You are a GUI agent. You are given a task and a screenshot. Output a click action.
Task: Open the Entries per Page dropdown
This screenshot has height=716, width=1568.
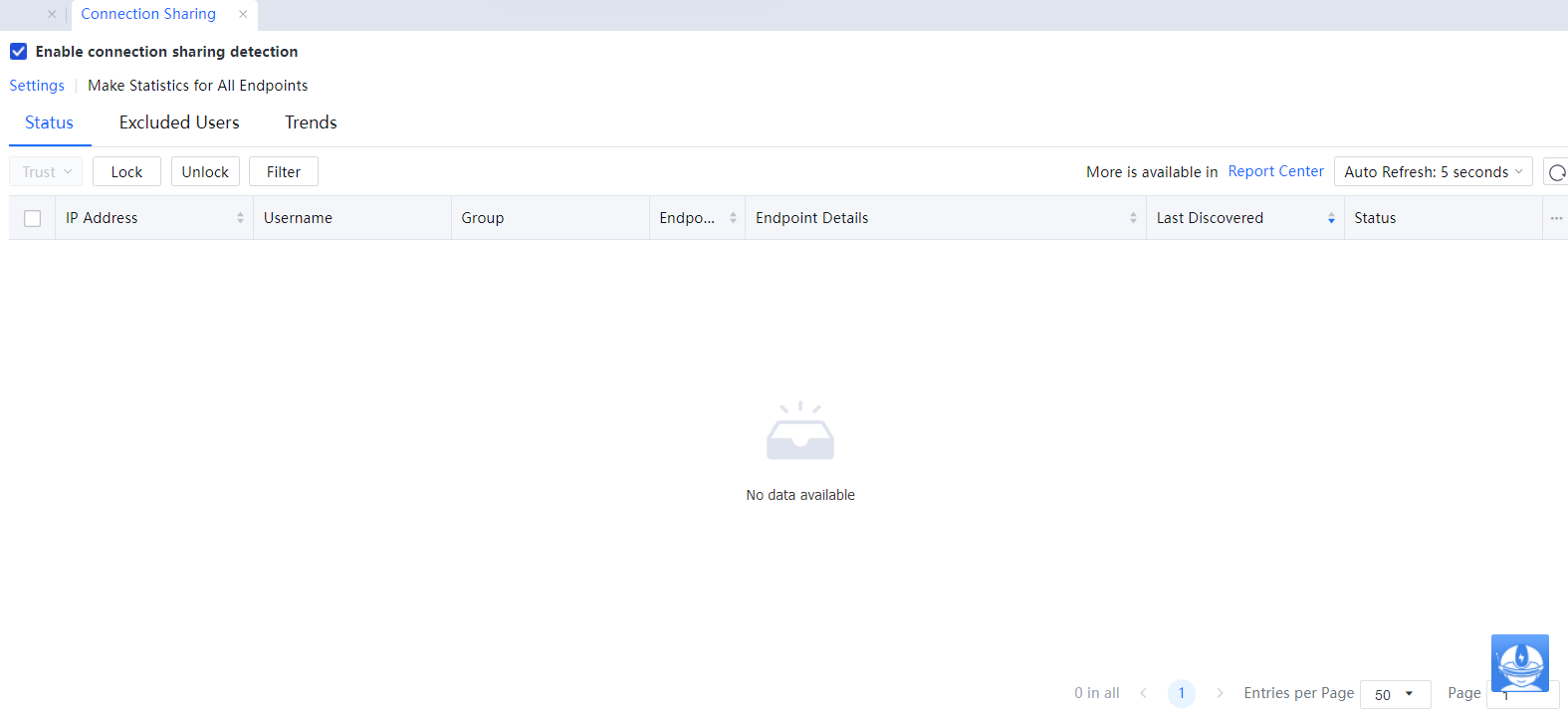tap(1394, 694)
